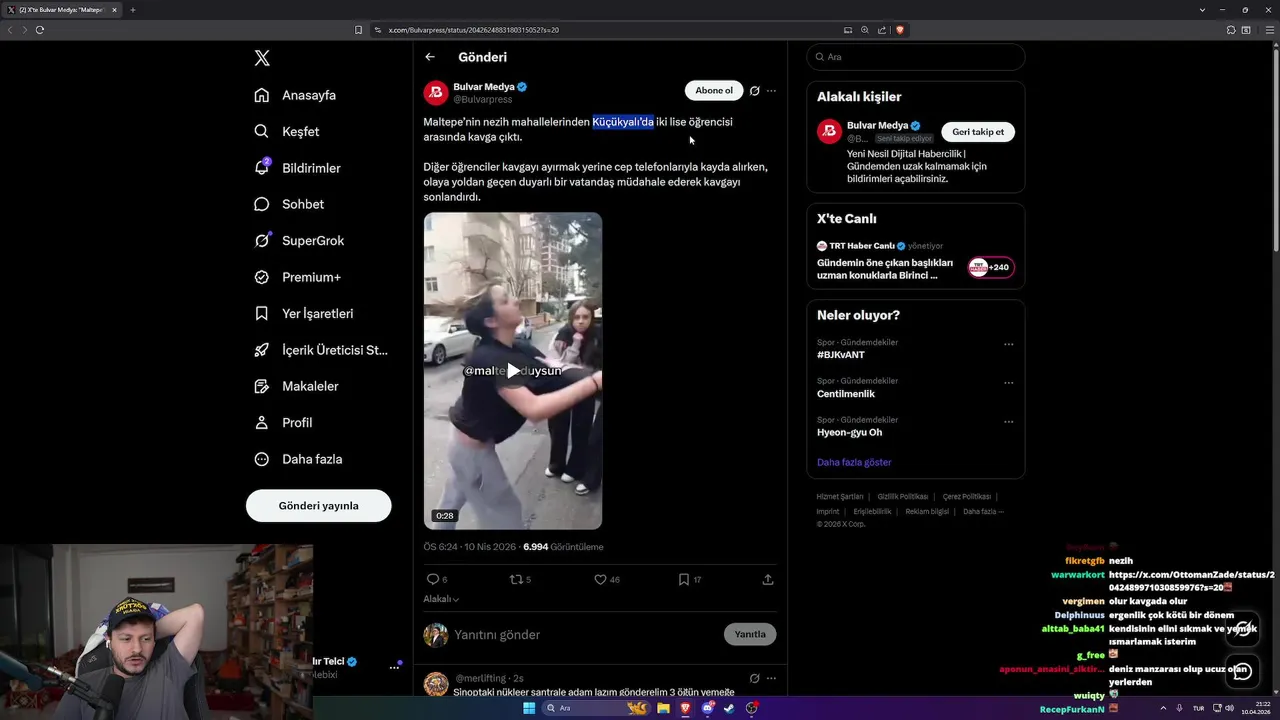Click the browser address bar URL
Screen dimensions: 1280x720
[474, 30]
